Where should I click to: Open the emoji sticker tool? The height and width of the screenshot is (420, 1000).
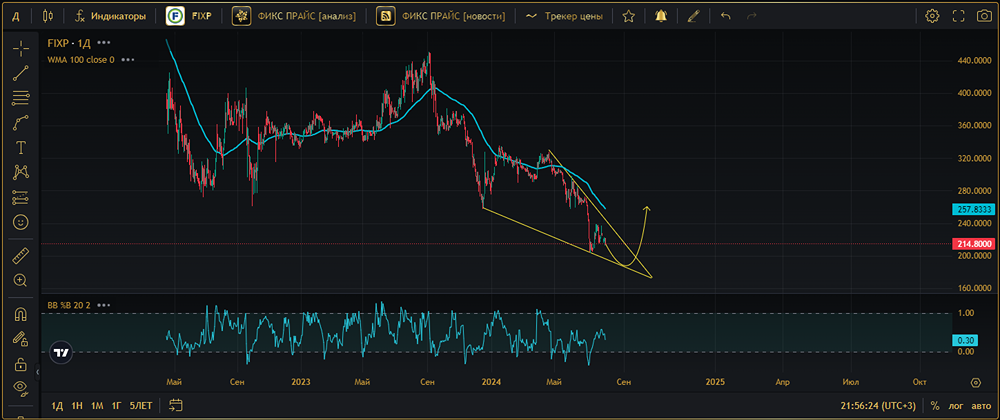coord(20,221)
